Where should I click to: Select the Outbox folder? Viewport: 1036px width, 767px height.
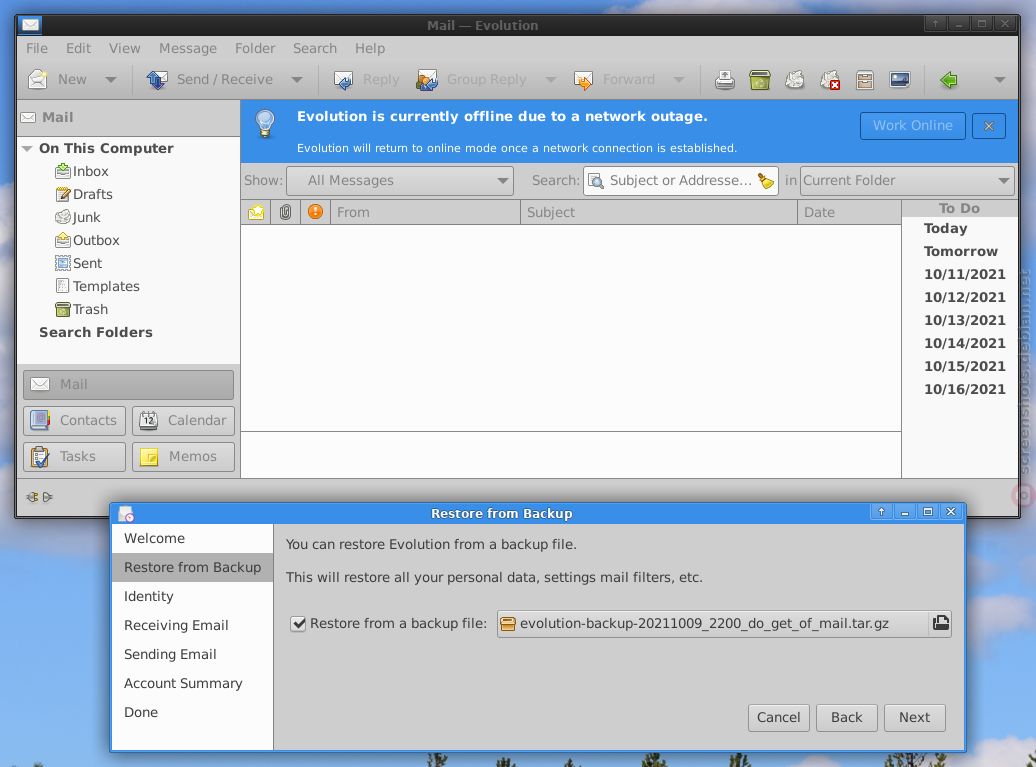pos(87,240)
